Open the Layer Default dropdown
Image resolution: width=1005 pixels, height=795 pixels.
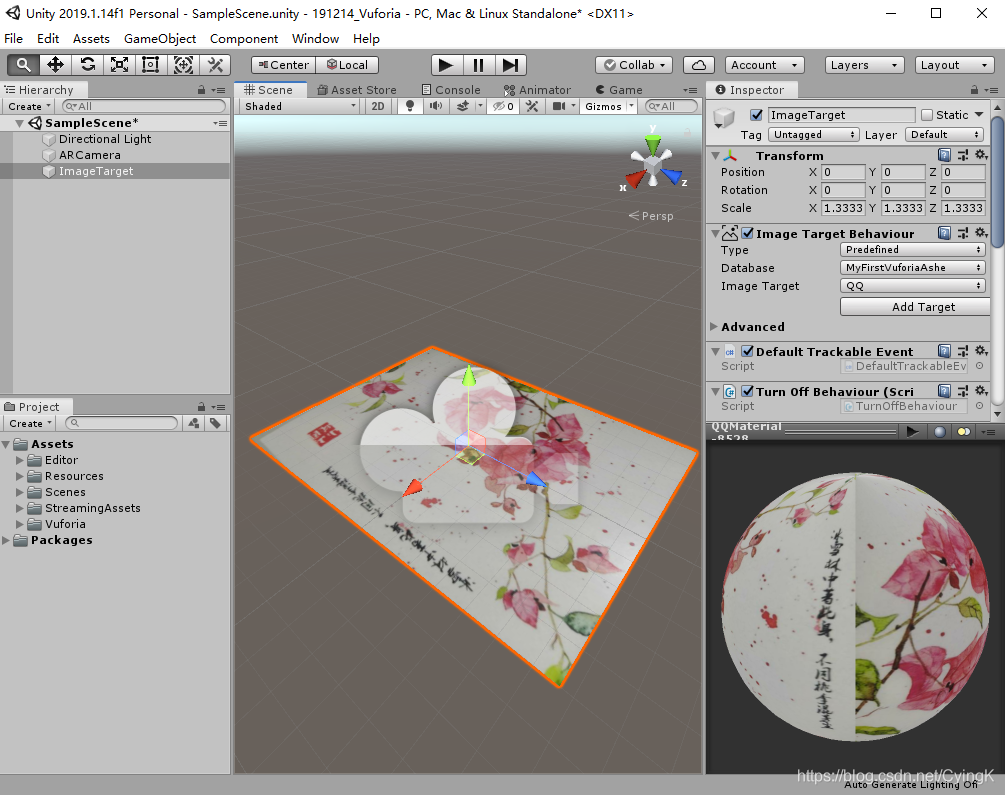(944, 135)
